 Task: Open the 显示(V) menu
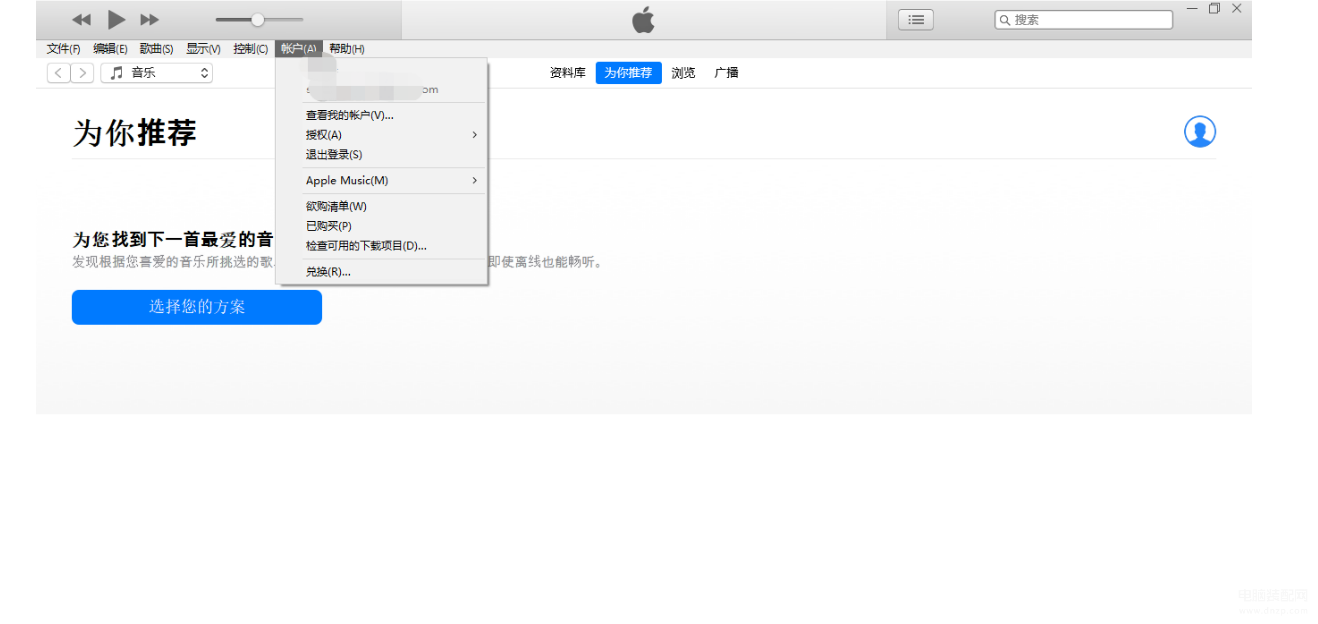(203, 49)
